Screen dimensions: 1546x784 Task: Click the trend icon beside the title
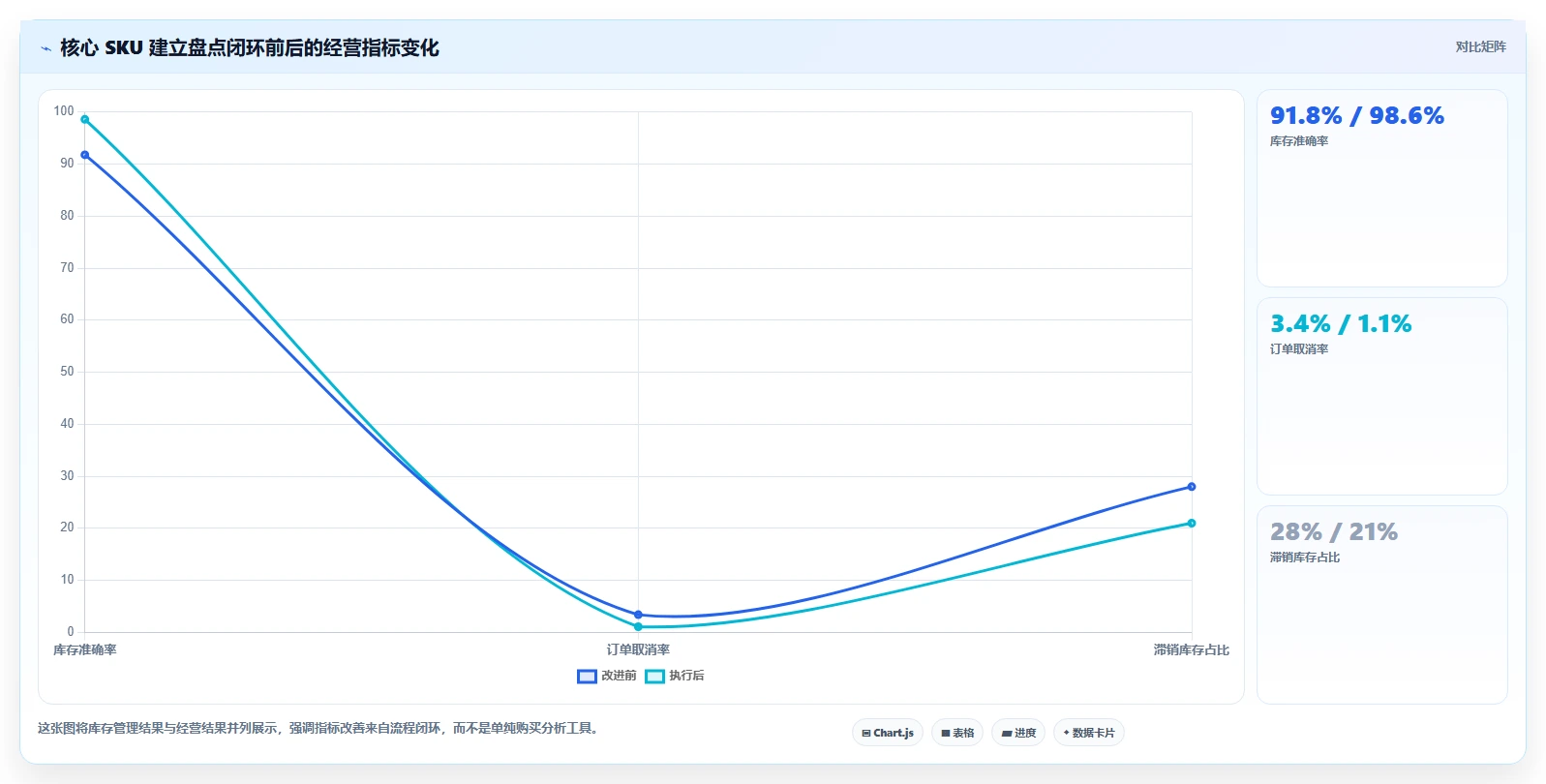(x=45, y=48)
